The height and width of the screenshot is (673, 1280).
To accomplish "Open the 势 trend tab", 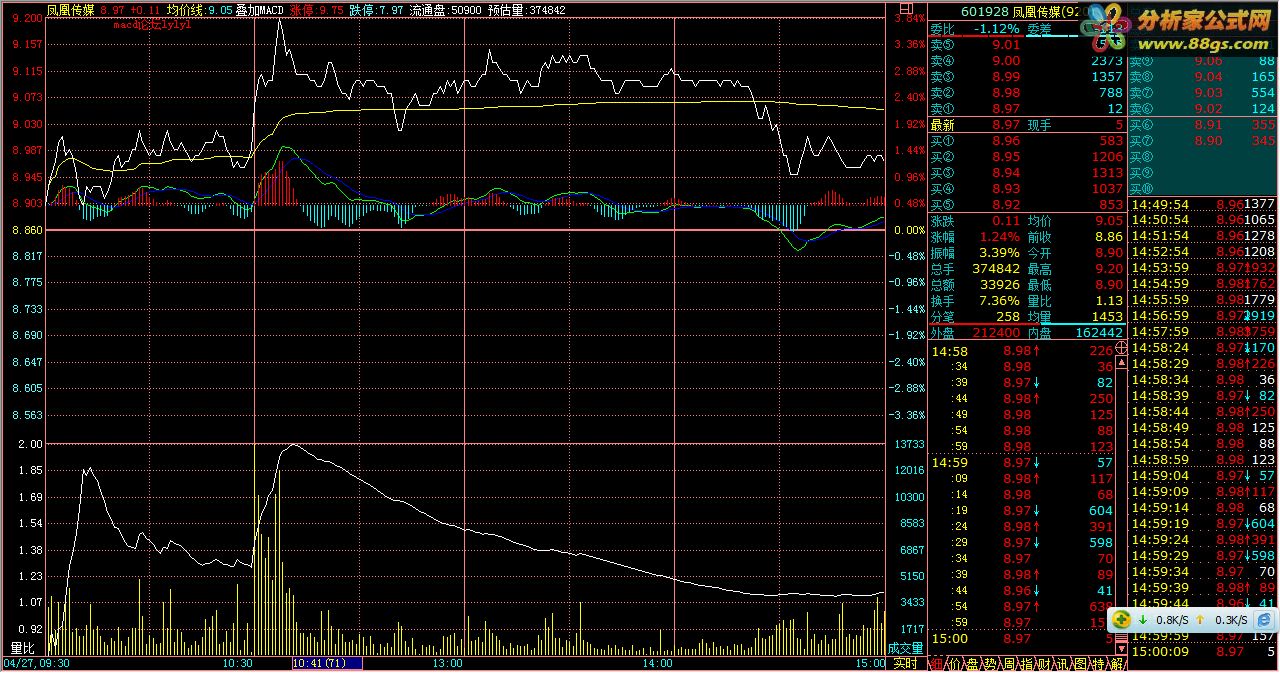I will coord(990,663).
